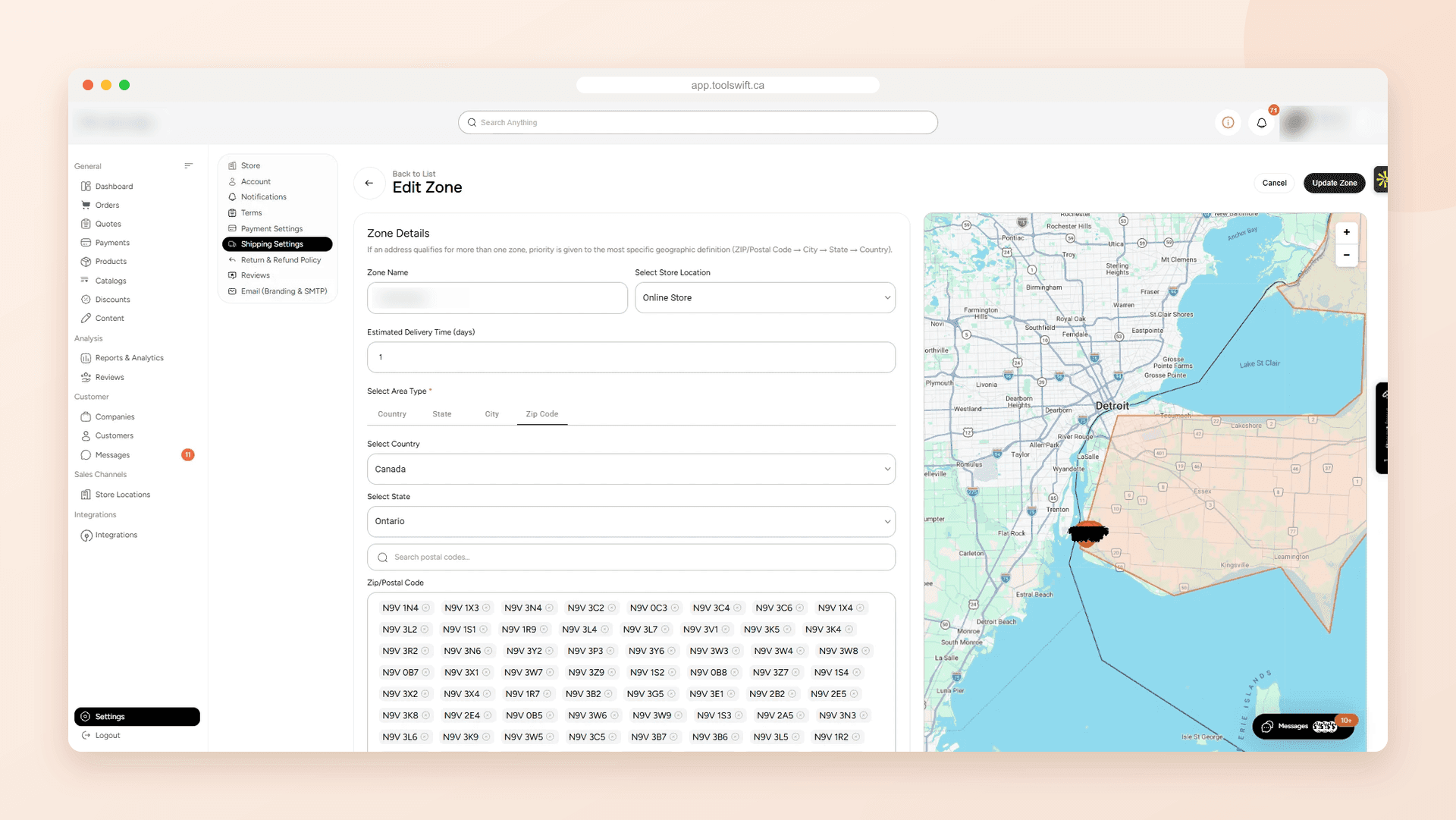The image size is (1456, 820).
Task: Remove postal code N9V 1X4
Action: click(860, 608)
